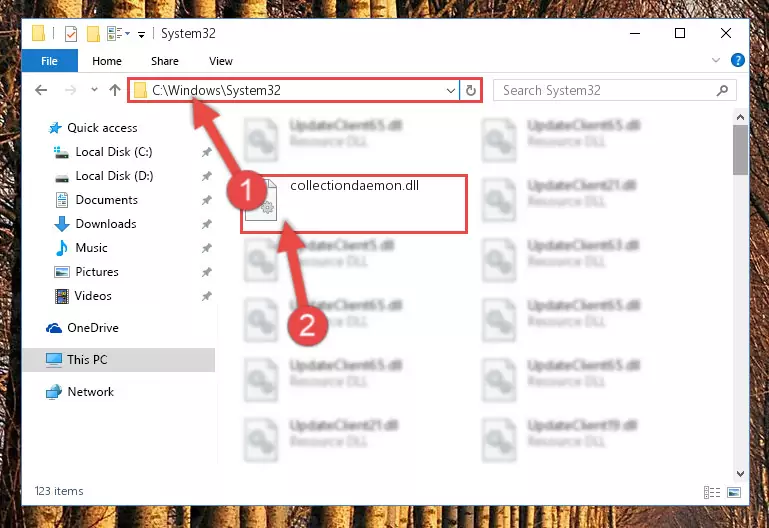Unpin Videos via its pin icon
Image resolution: width=769 pixels, height=528 pixels.
point(206,296)
